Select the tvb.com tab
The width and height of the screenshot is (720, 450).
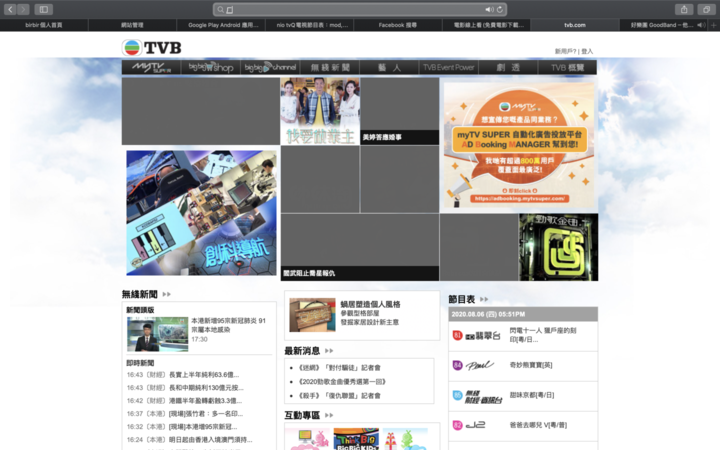point(575,25)
